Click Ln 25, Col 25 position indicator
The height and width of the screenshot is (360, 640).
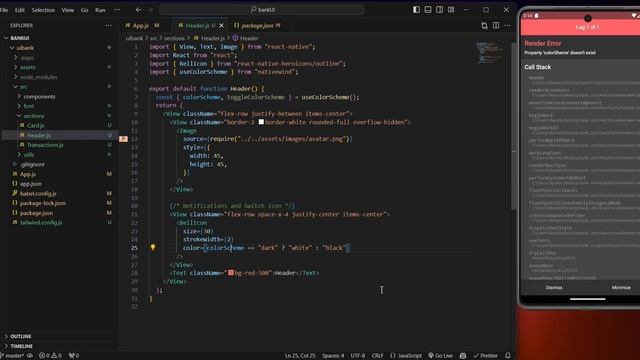coord(300,356)
